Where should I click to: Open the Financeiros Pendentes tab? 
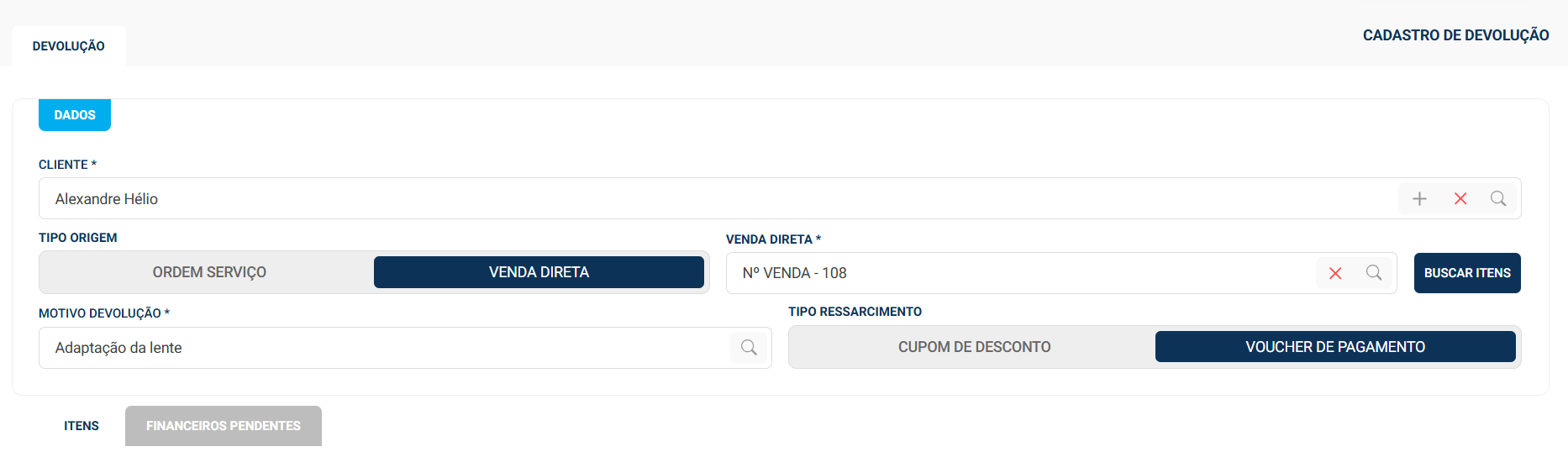coord(224,426)
